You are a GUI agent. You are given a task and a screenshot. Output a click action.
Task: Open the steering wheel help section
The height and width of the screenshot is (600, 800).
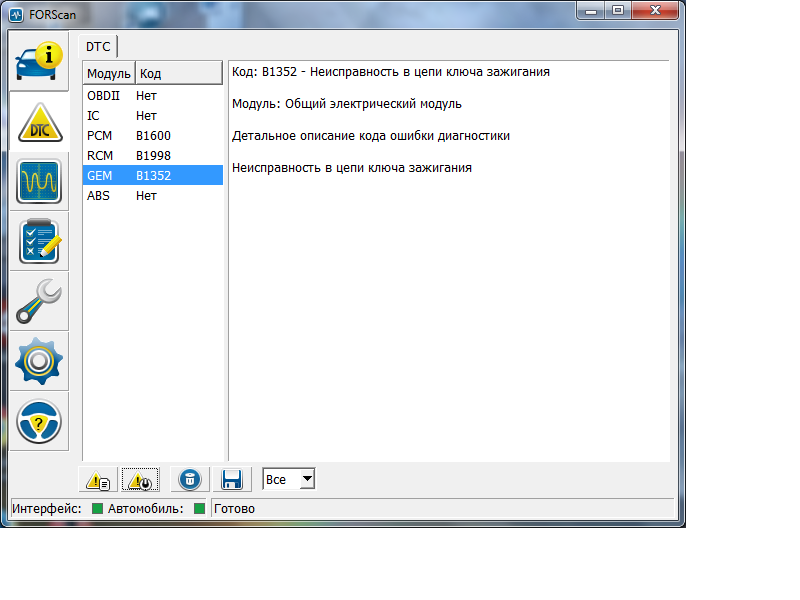pyautogui.click(x=39, y=421)
